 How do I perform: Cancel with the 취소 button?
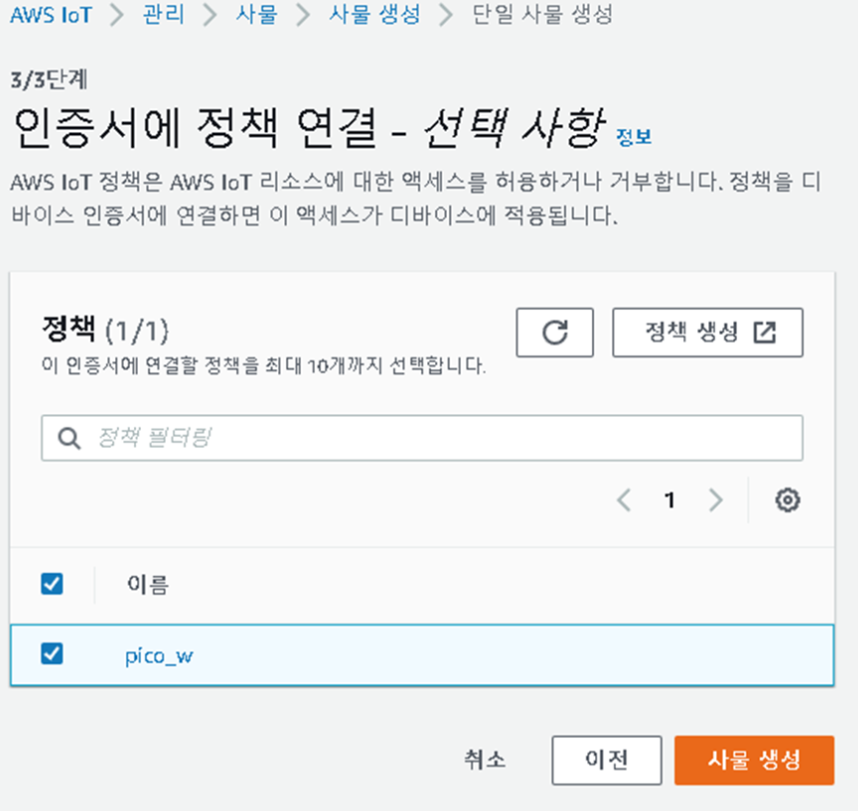(x=485, y=760)
